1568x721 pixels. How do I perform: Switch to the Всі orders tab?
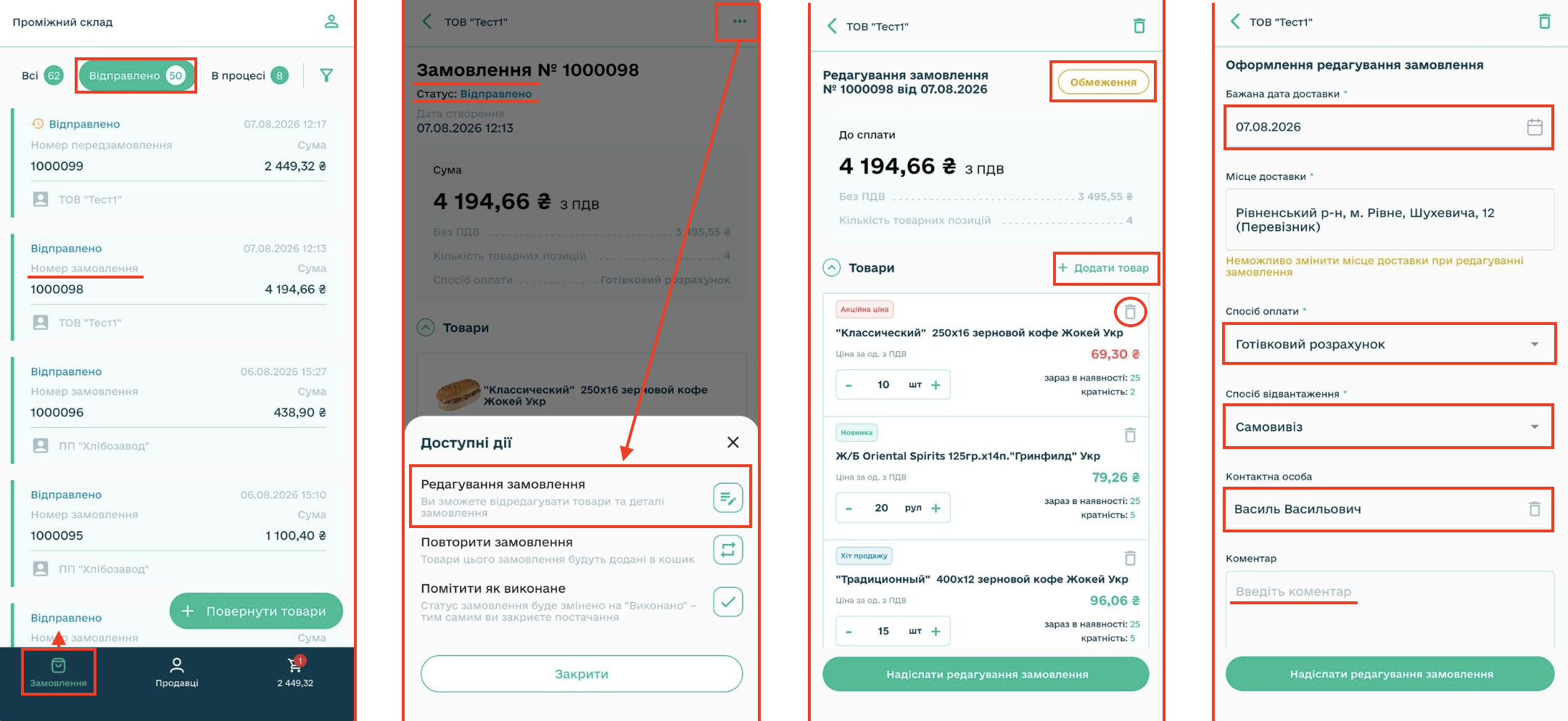coord(42,75)
